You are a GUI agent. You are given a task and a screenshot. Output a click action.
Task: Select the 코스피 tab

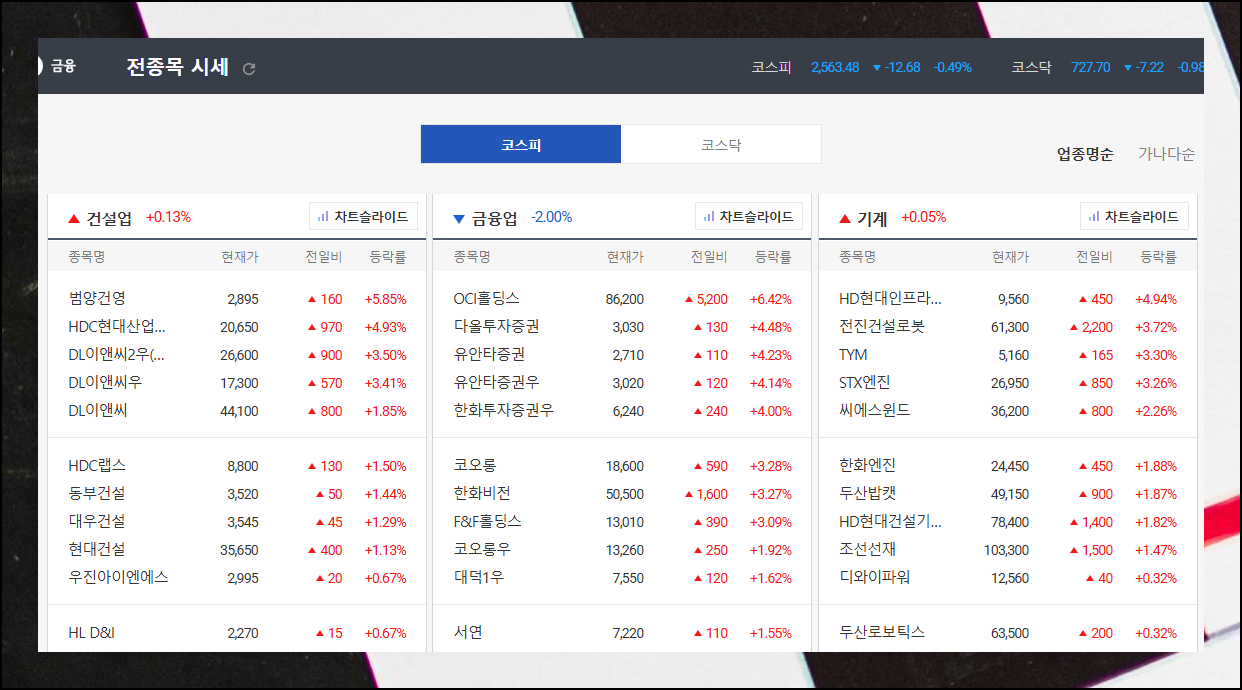click(x=521, y=144)
